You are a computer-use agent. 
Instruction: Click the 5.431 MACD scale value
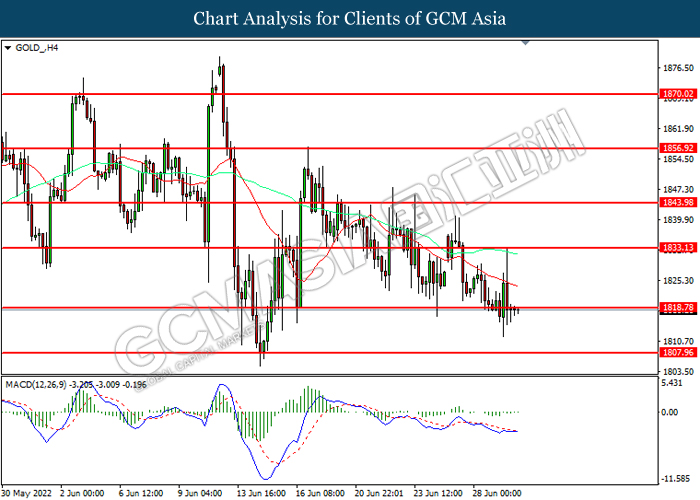(671, 383)
